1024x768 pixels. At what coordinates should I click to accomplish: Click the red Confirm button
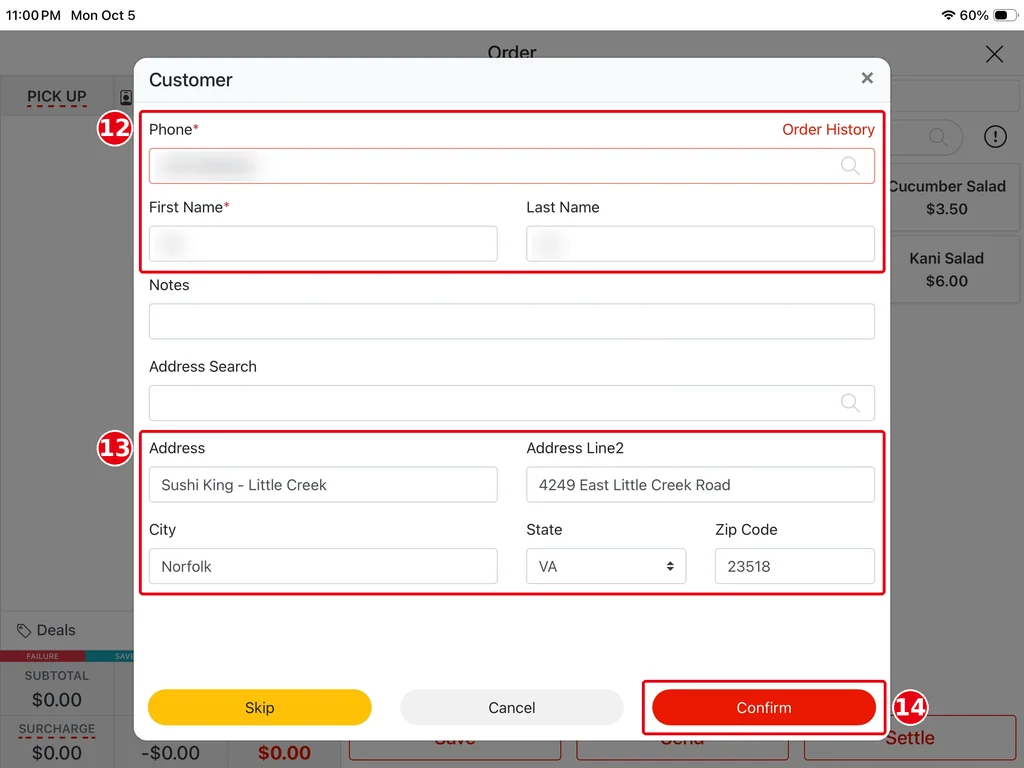pos(763,707)
